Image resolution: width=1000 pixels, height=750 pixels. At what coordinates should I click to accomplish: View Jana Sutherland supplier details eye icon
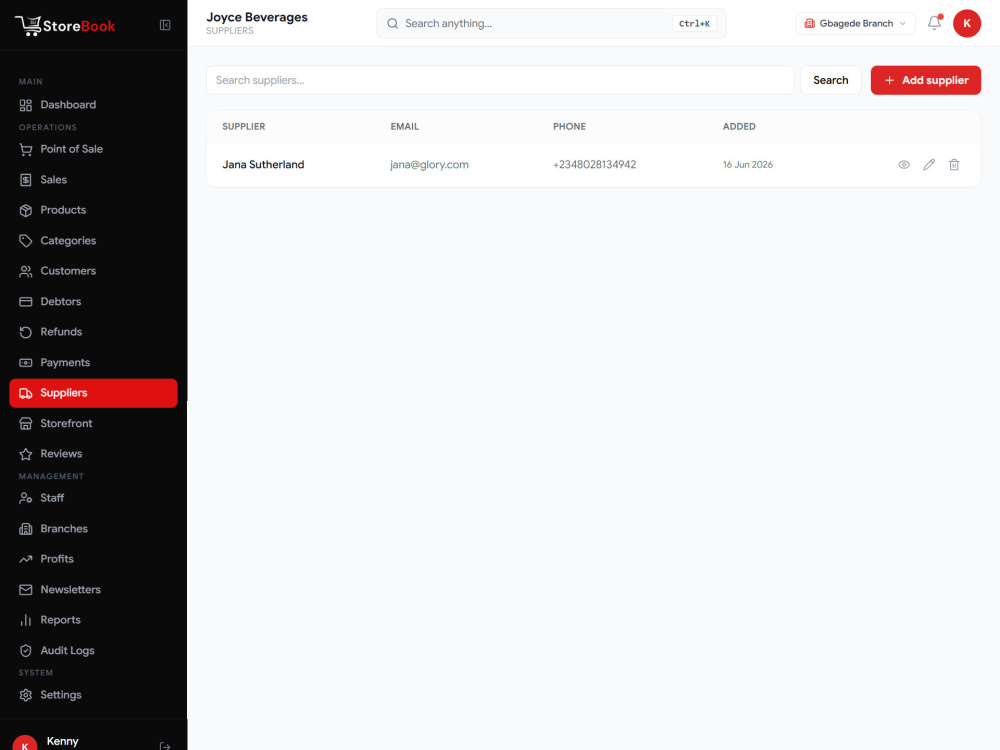point(904,165)
